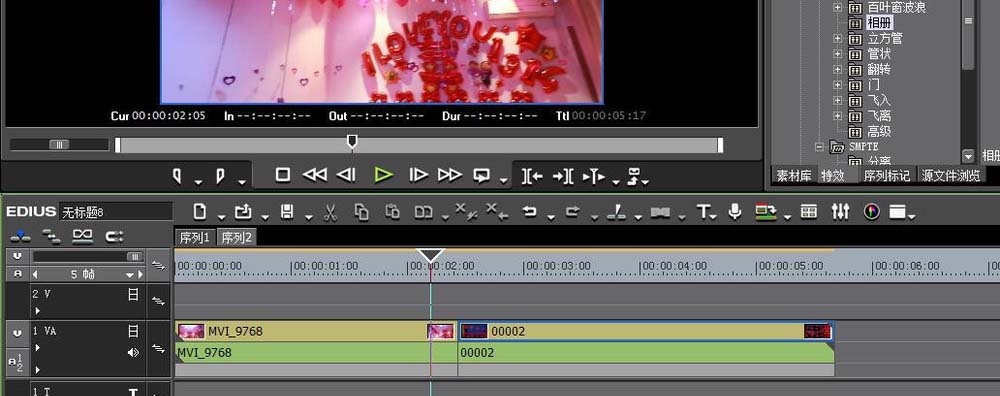Click the shuttle slider in the player
This screenshot has height=396, width=1000.
[59, 145]
